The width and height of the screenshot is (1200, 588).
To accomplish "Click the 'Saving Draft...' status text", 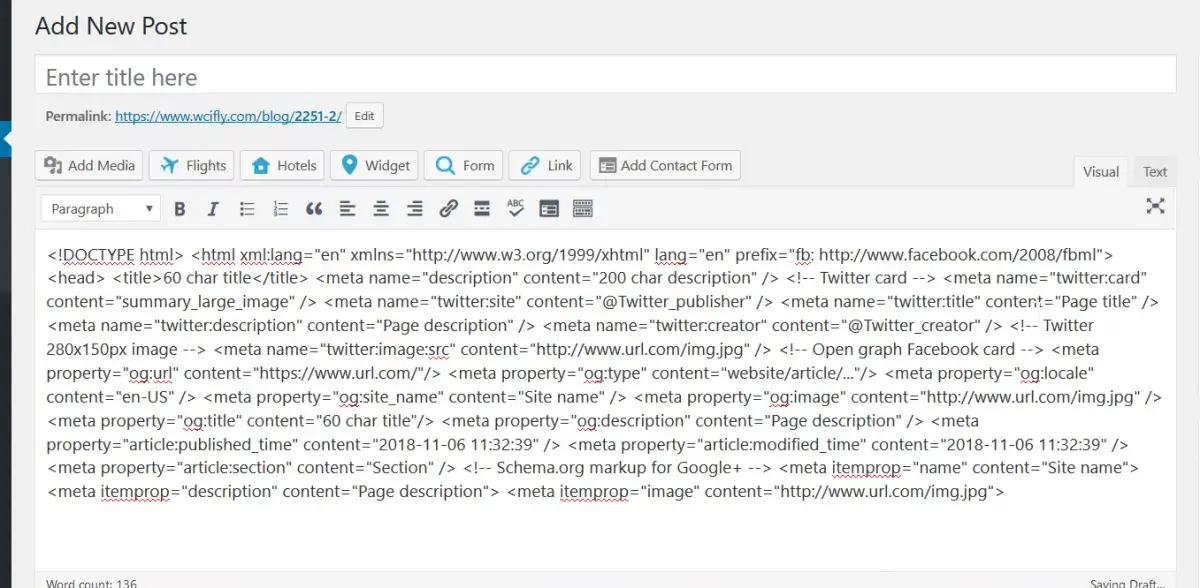I will coord(1127,582).
